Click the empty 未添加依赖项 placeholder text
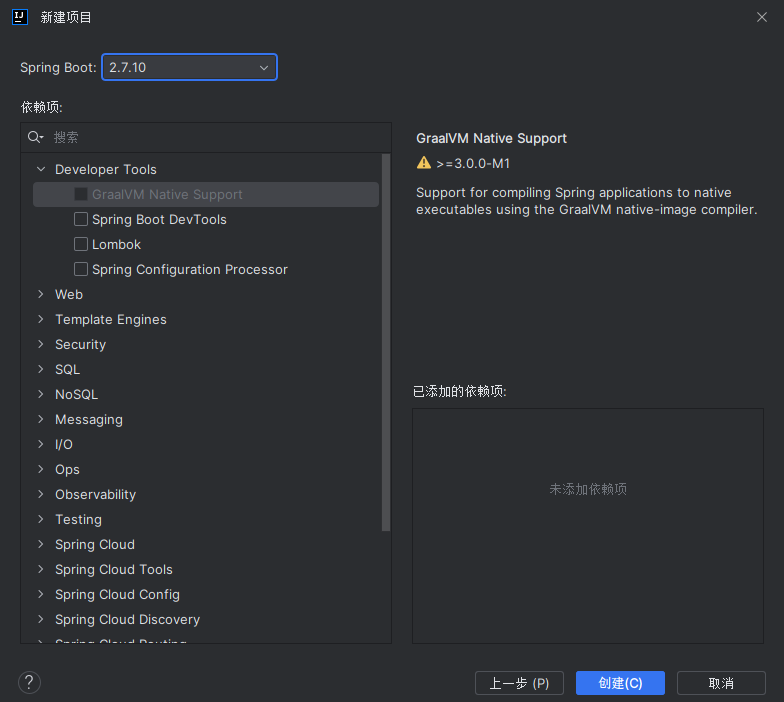 588,489
